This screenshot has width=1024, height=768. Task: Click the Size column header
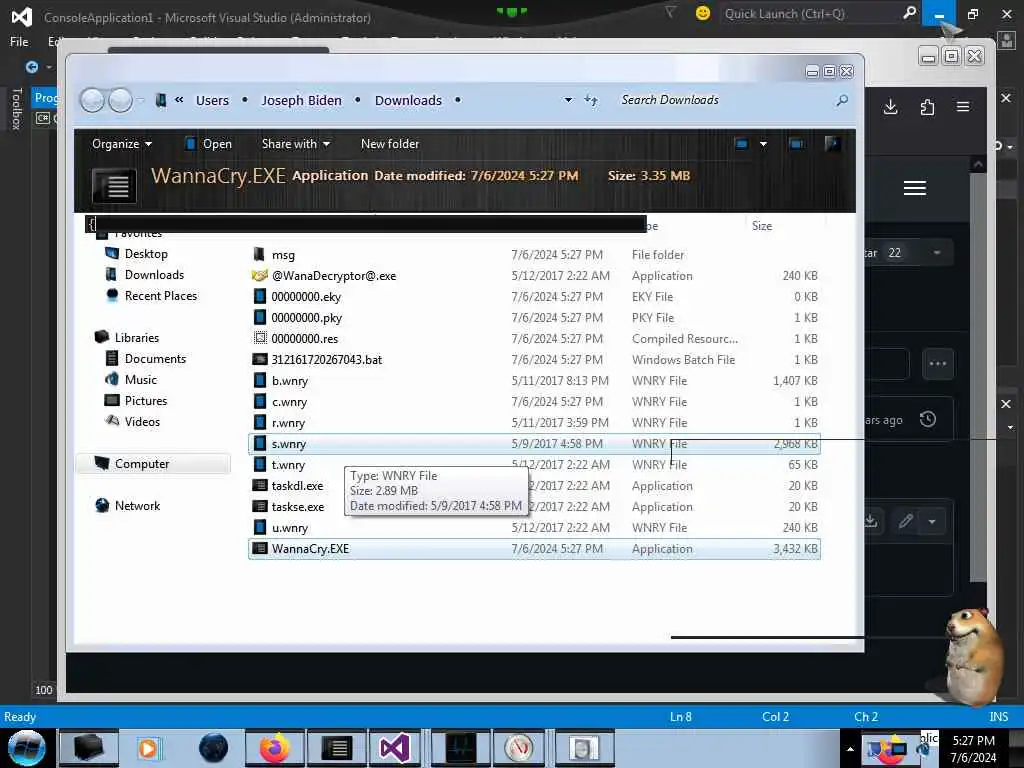click(x=761, y=226)
